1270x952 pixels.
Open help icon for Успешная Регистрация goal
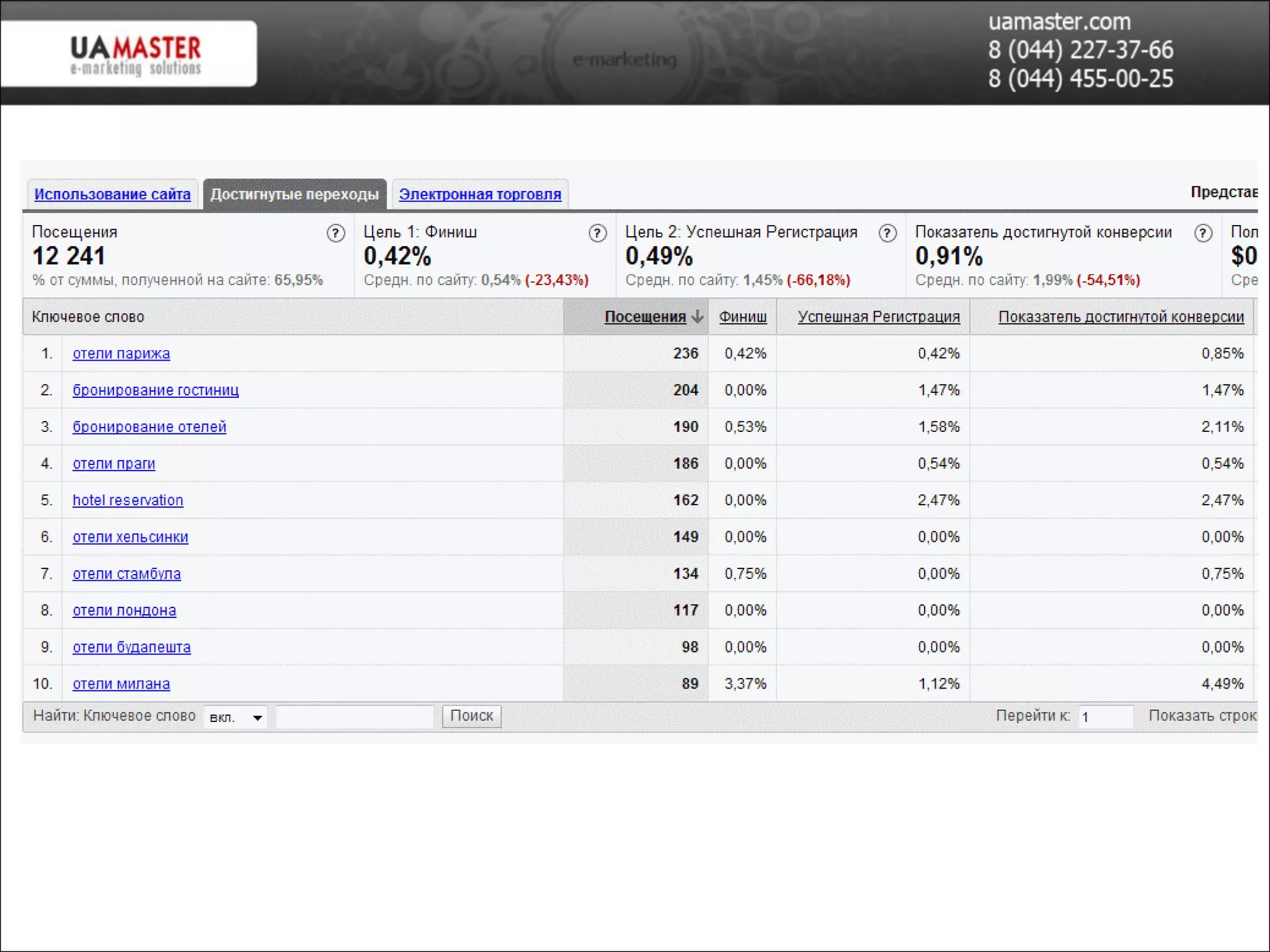pyautogui.click(x=887, y=233)
